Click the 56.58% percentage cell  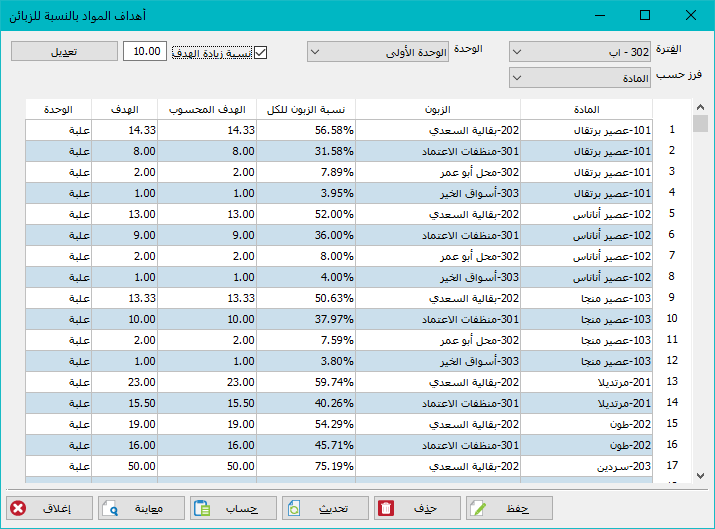click(x=306, y=130)
